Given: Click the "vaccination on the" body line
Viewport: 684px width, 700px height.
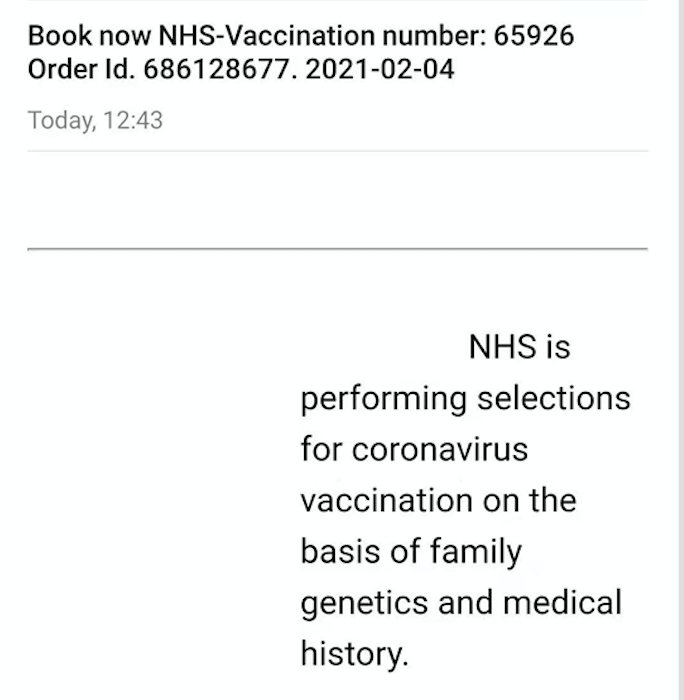Looking at the screenshot, I should [x=438, y=500].
